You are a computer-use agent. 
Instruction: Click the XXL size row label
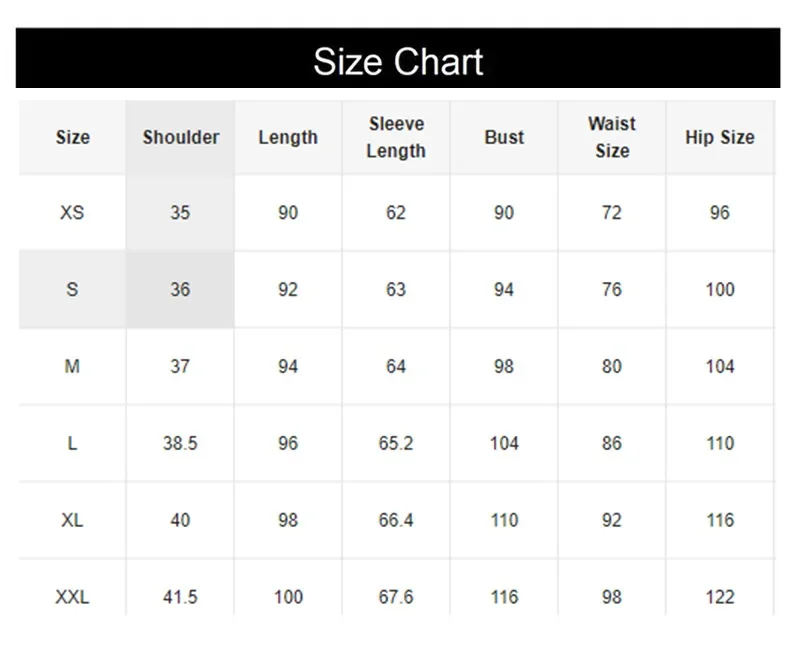[72, 597]
